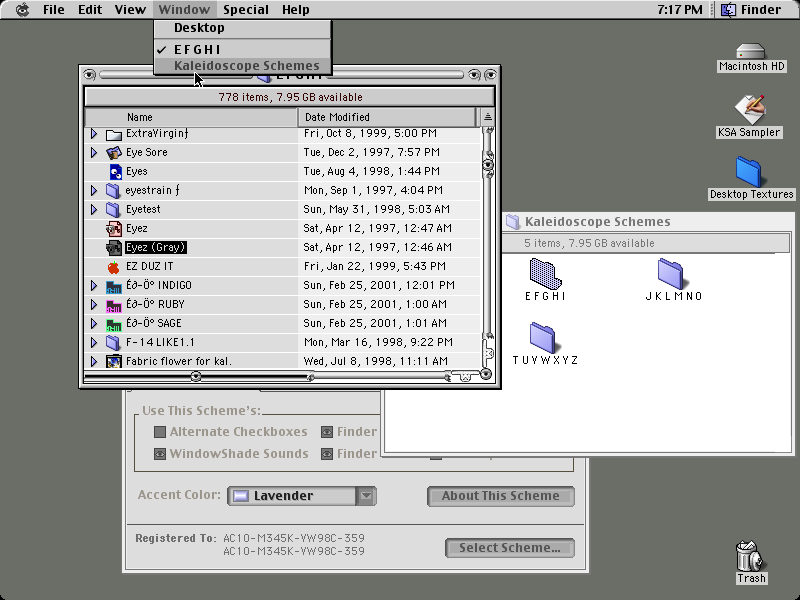This screenshot has height=600, width=800.
Task: Expand the ExtraVirgin folder disclosure triangle
Action: [x=94, y=134]
